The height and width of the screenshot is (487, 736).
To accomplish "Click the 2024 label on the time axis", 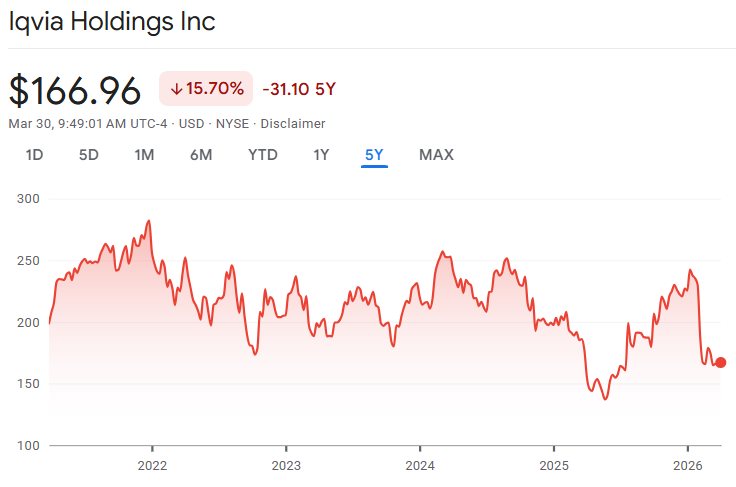I will click(420, 465).
